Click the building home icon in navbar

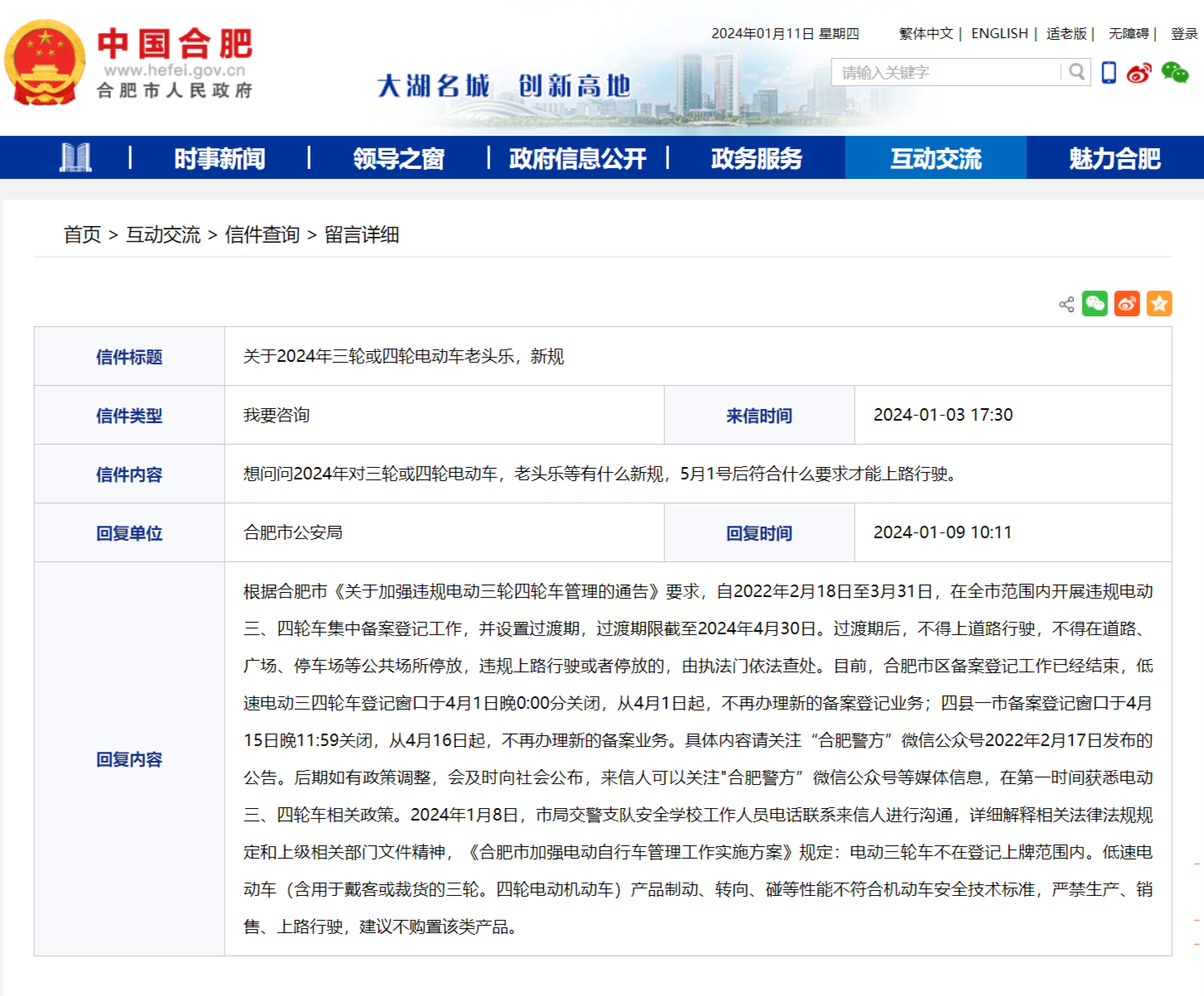tap(75, 157)
